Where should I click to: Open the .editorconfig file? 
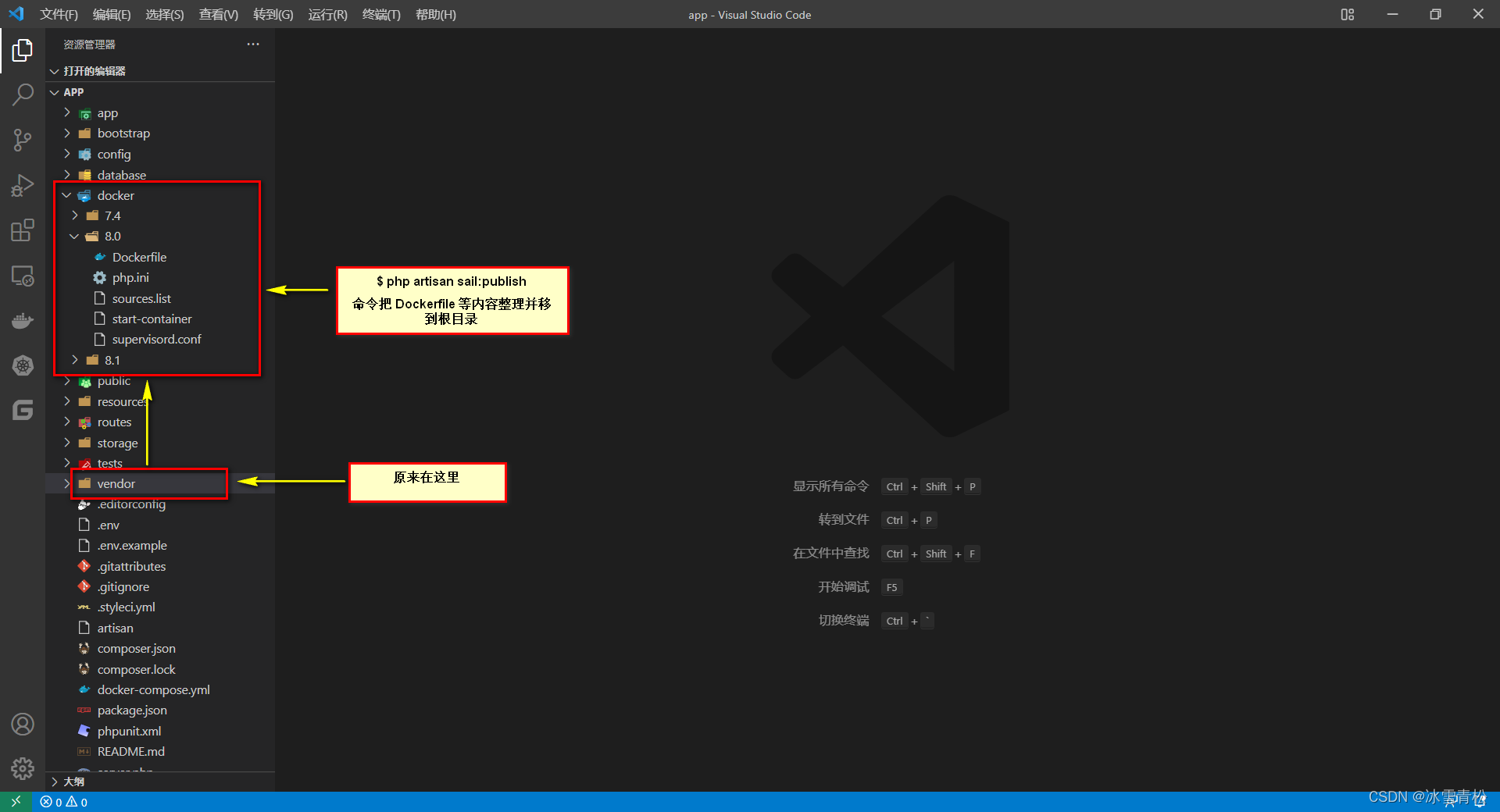pyautogui.click(x=131, y=504)
